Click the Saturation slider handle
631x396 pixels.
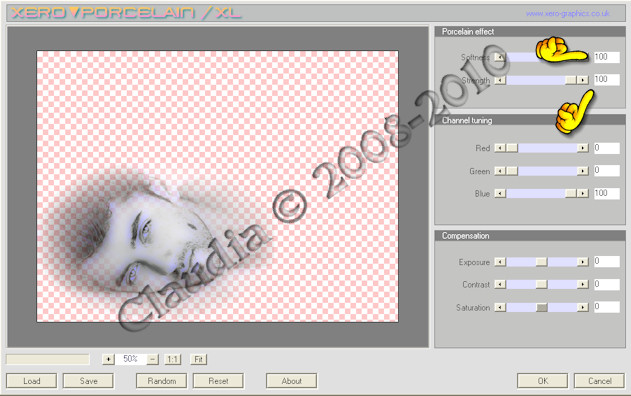tap(542, 307)
